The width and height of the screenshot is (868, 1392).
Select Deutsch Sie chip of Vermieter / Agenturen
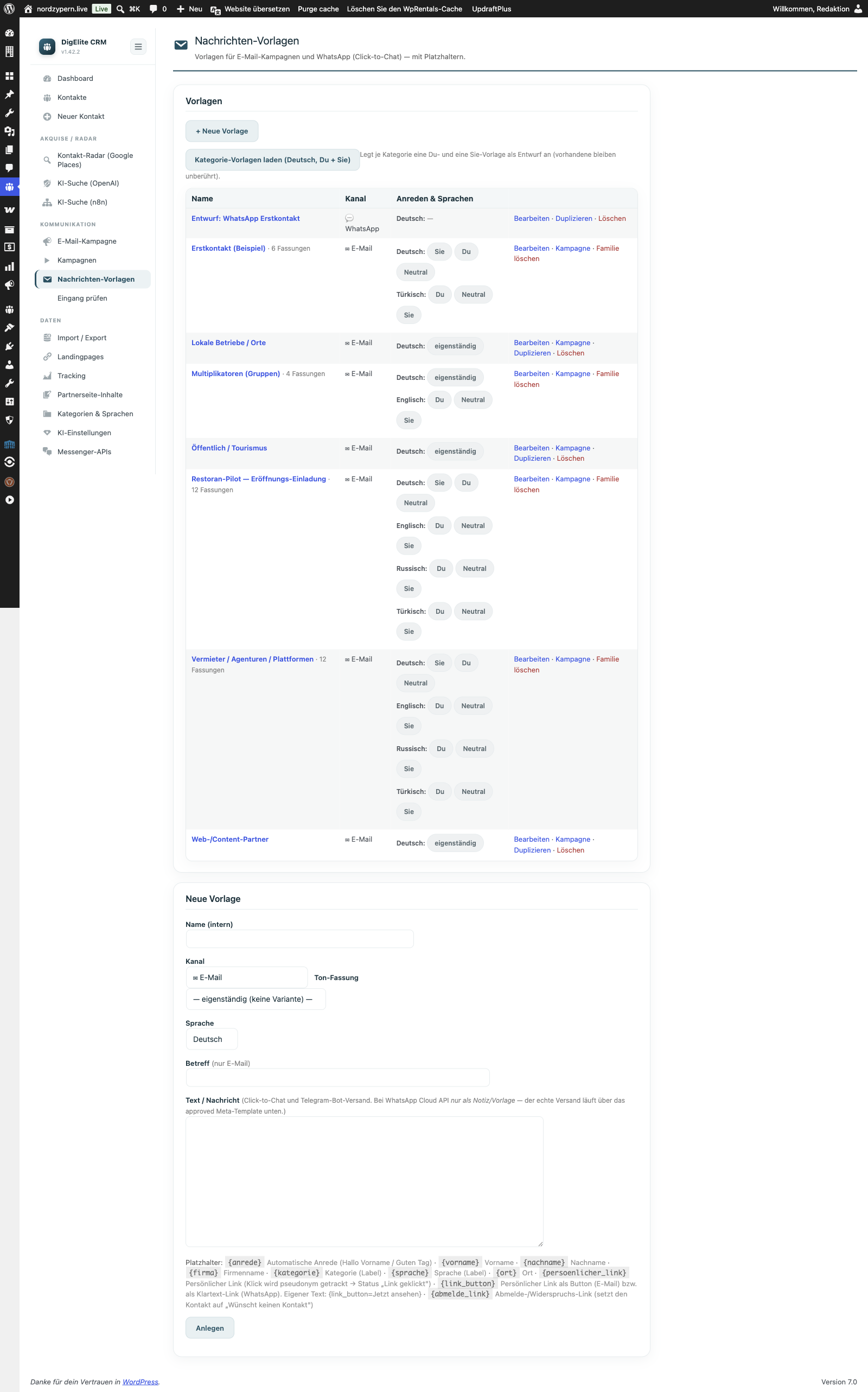pyautogui.click(x=439, y=663)
